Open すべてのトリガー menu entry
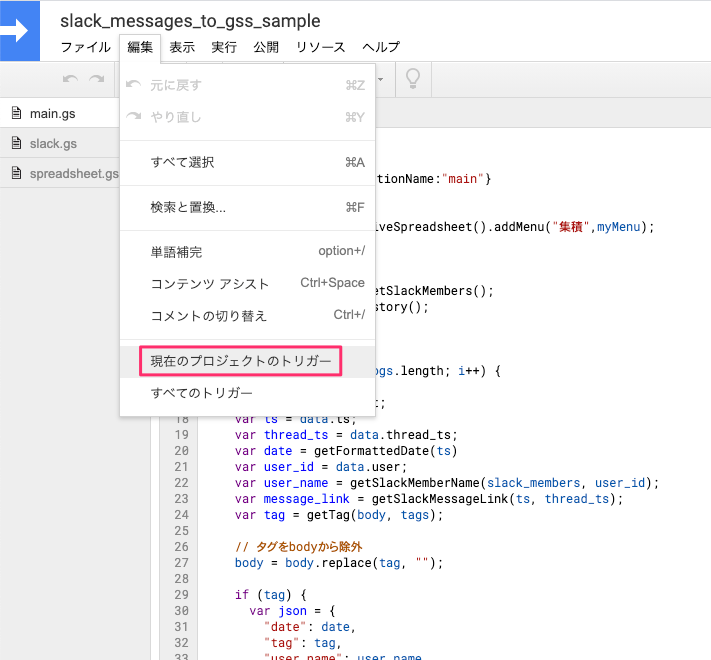The height and width of the screenshot is (660, 711). click(x=248, y=393)
